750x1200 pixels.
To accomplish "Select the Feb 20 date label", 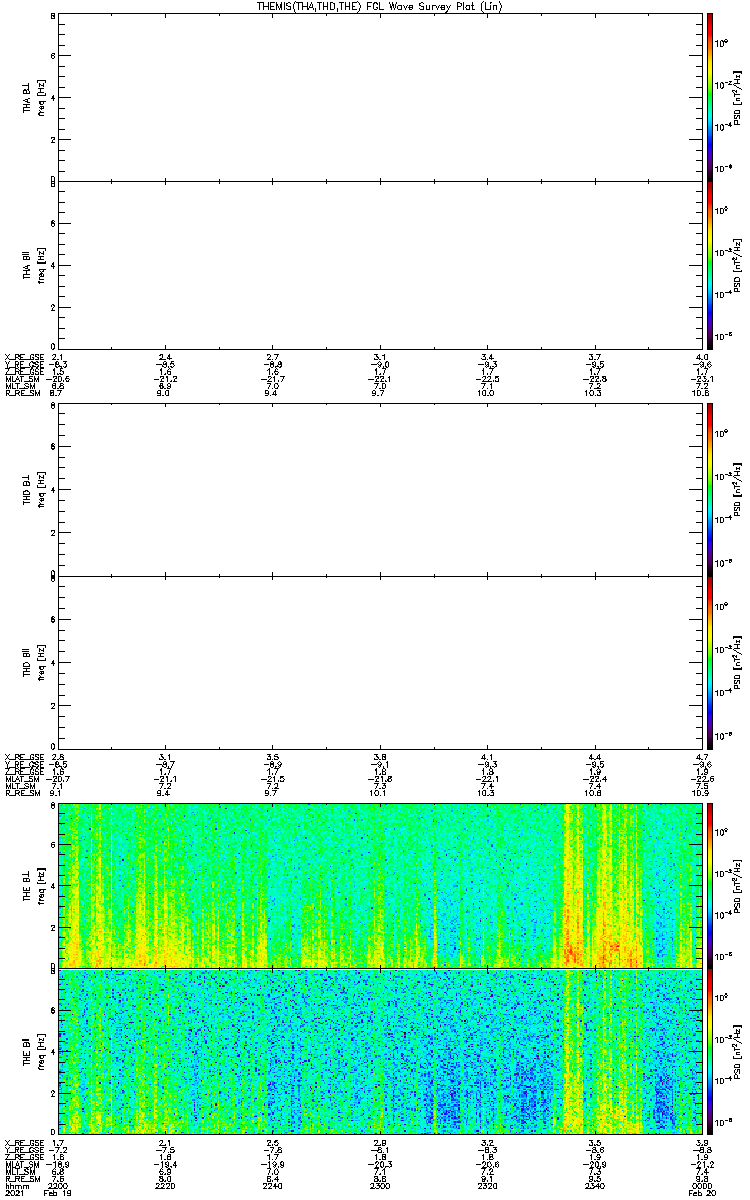I will pos(704,1194).
